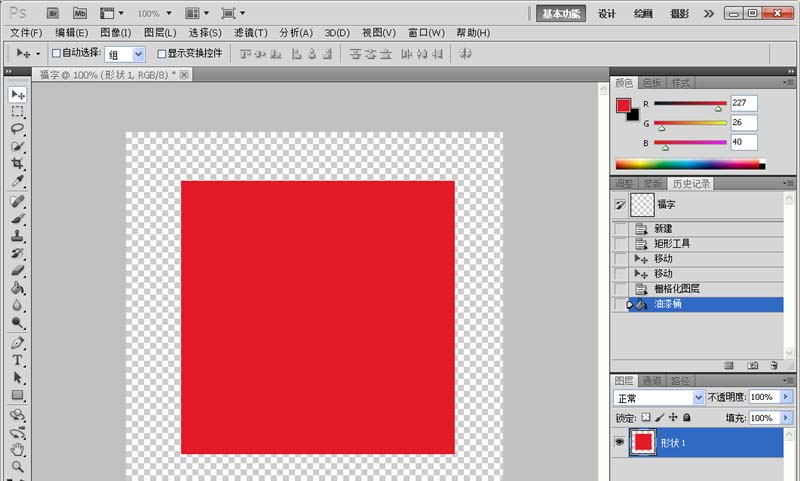
Task: Switch to 绘画 workspace
Action: pos(643,14)
